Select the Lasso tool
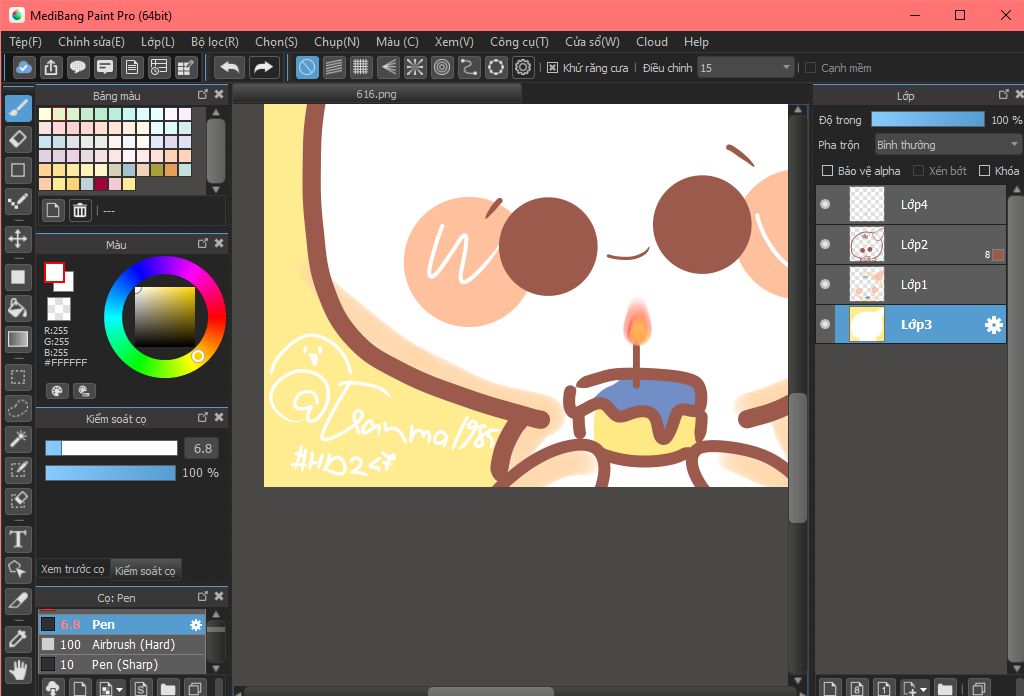This screenshot has width=1024, height=696. [18, 409]
